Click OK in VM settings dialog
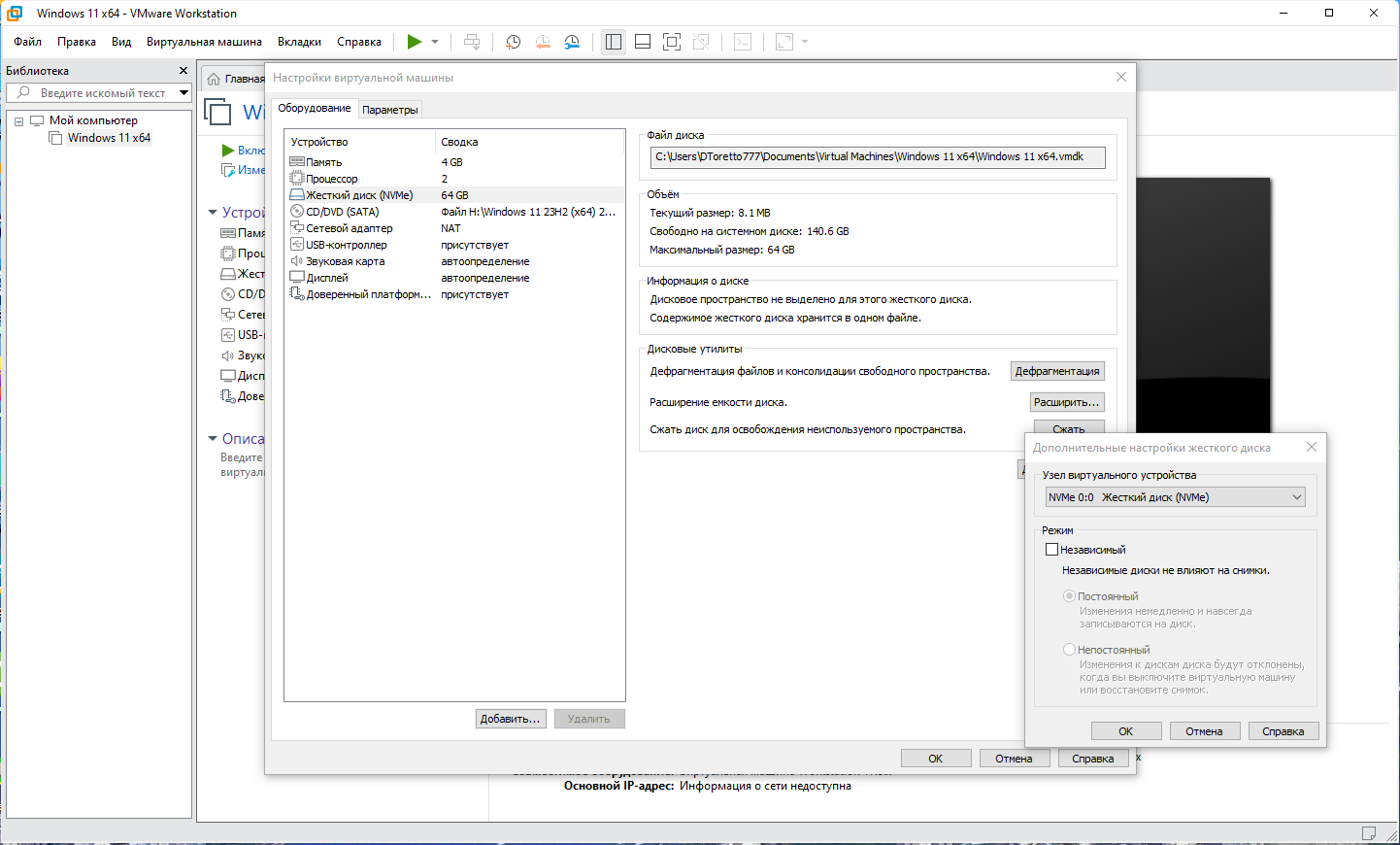Viewport: 1400px width, 845px height. 936,759
